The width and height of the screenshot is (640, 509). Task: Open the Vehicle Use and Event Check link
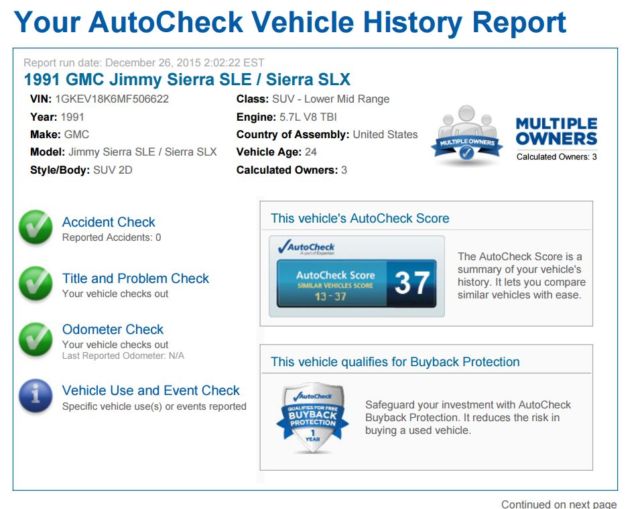151,390
